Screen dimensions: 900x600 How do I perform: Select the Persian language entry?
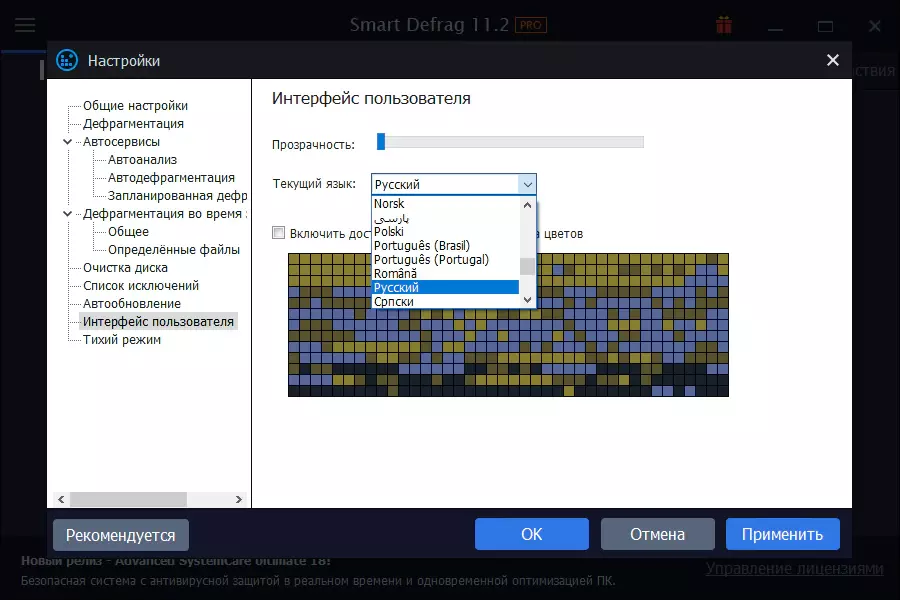(x=445, y=218)
